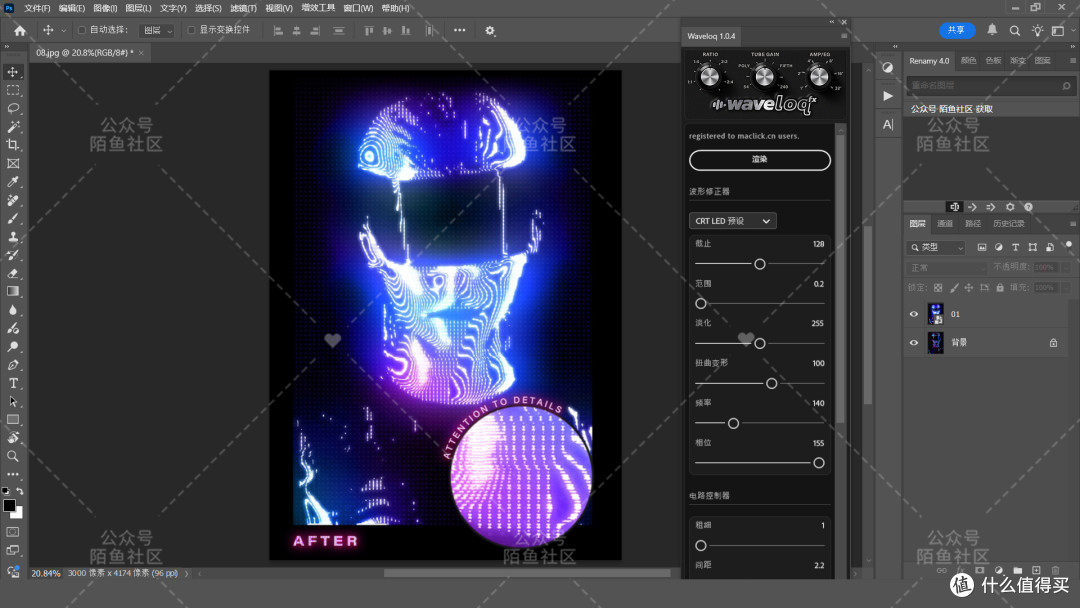
Task: Select the Crop tool
Action: pyautogui.click(x=13, y=145)
